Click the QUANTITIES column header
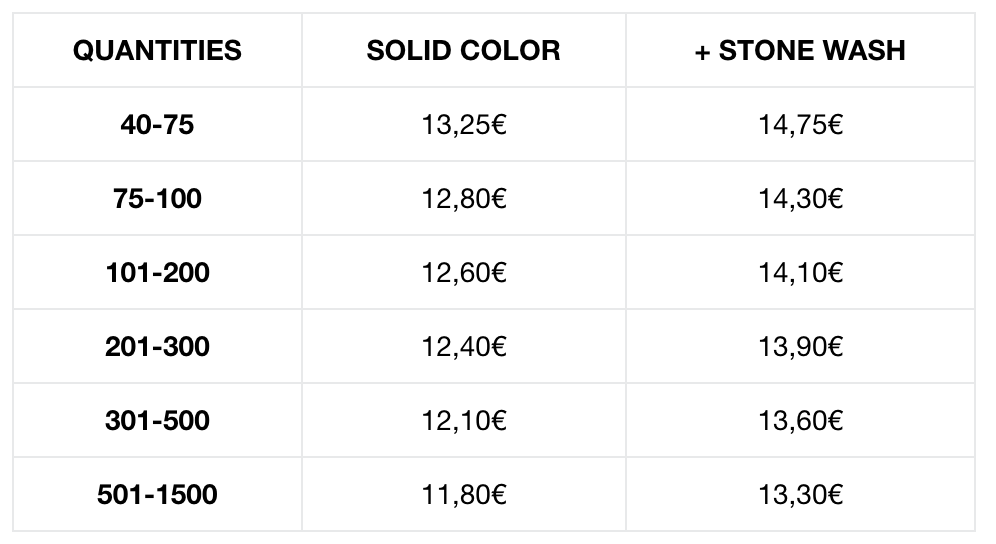The image size is (996, 544). pyautogui.click(x=158, y=50)
